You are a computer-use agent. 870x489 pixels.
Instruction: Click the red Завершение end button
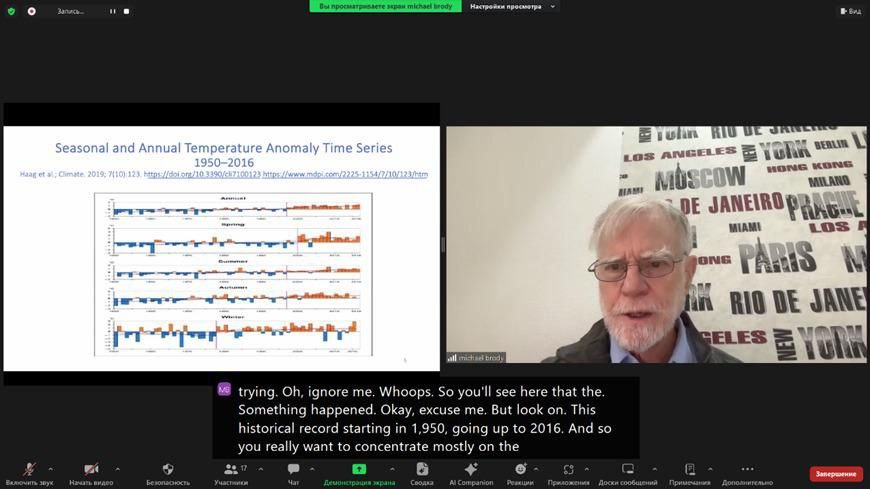(x=836, y=474)
